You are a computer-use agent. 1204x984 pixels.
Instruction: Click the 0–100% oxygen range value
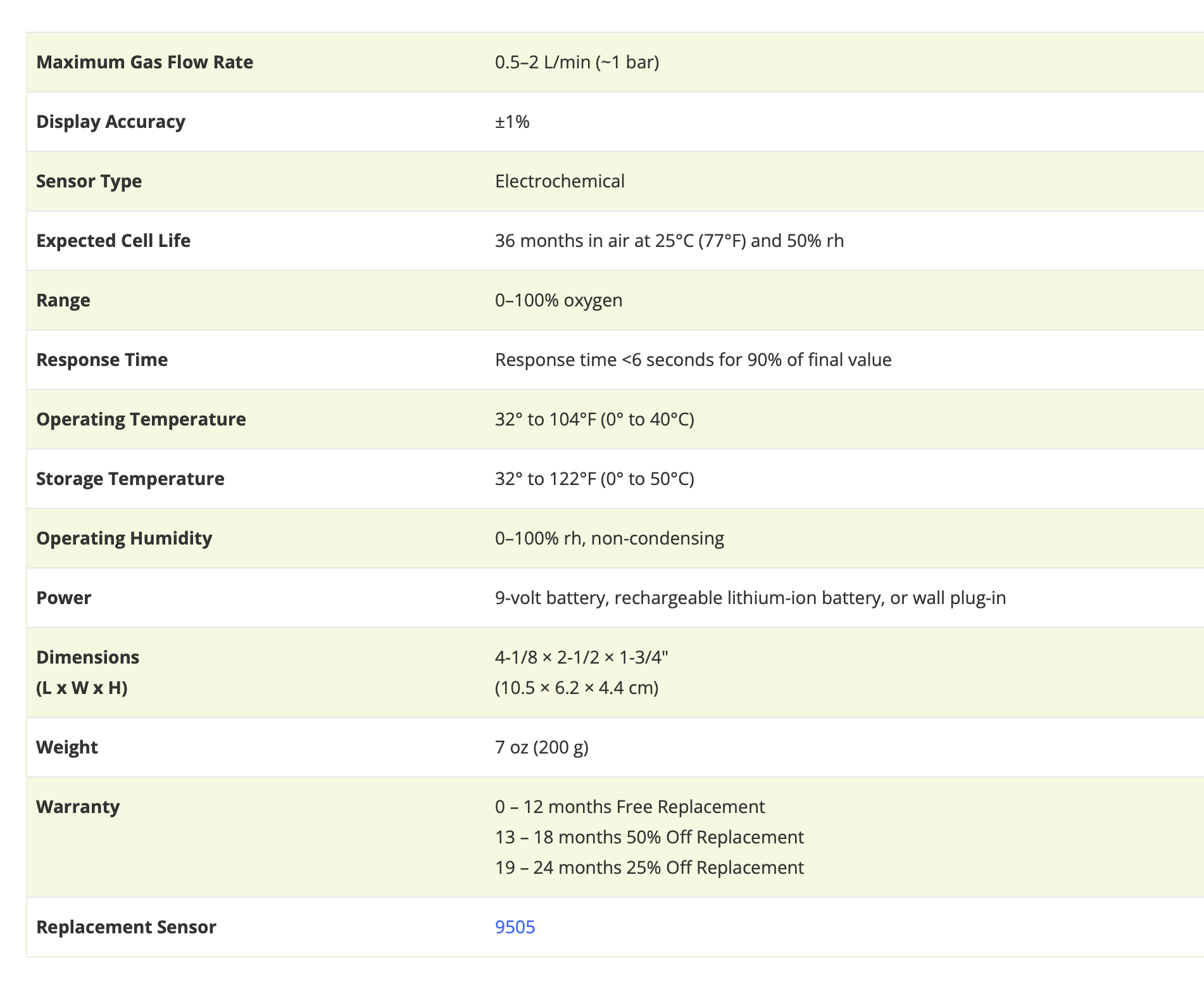[558, 300]
